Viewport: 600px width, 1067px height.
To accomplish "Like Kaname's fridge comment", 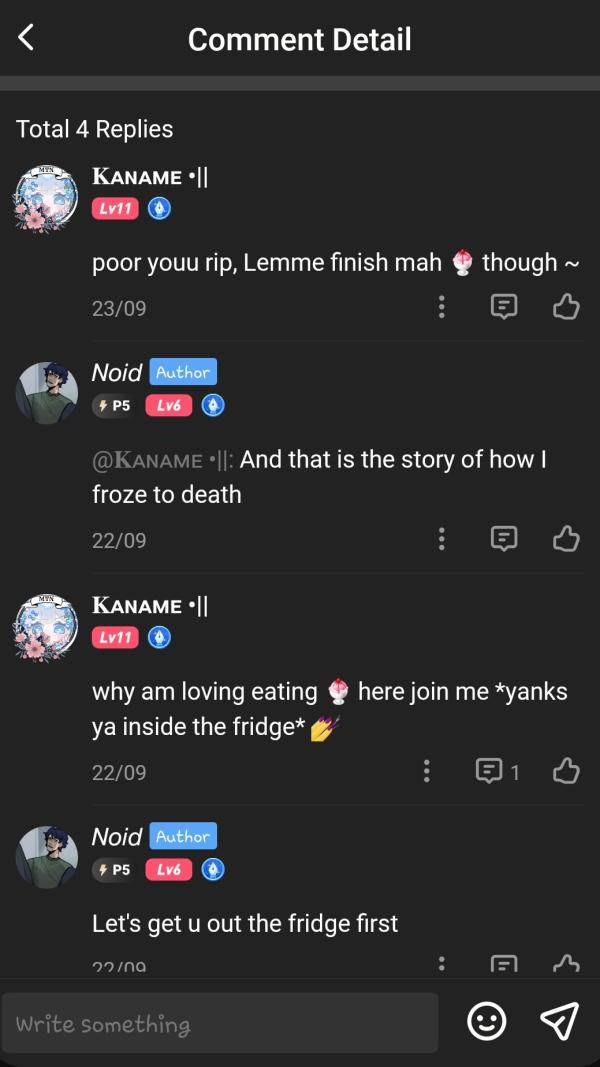I will pyautogui.click(x=565, y=771).
